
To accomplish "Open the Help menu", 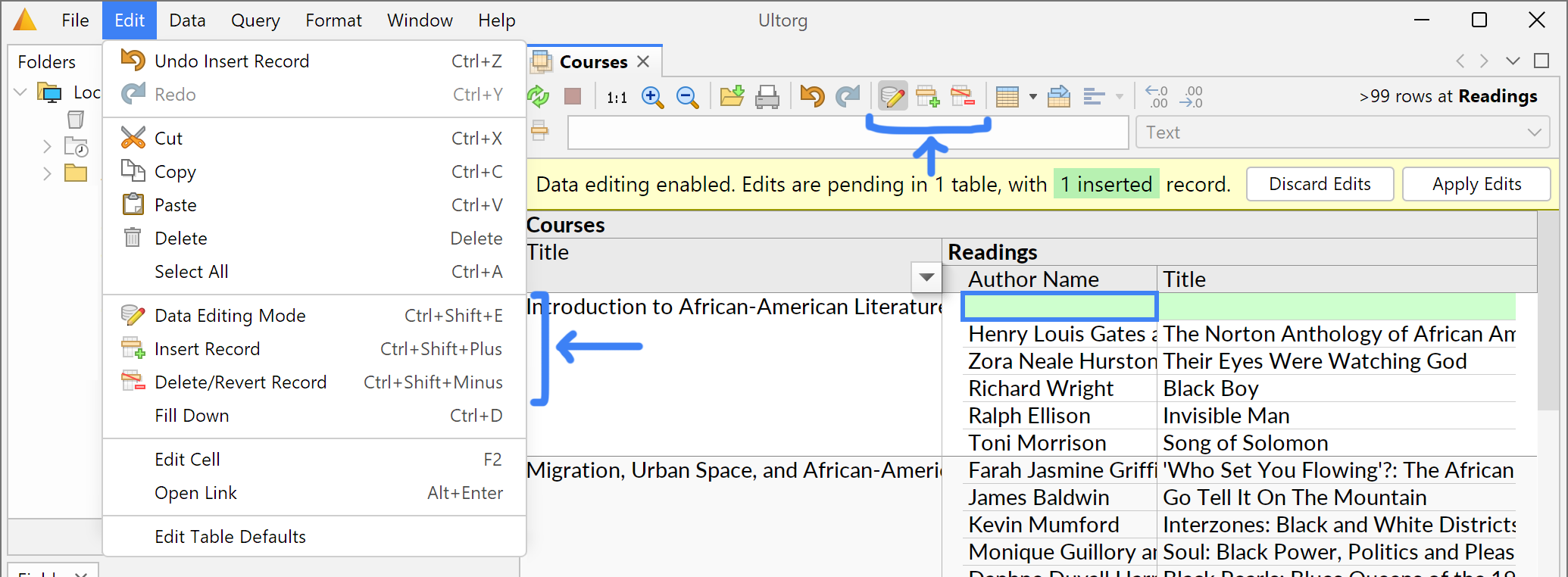I will [x=496, y=20].
